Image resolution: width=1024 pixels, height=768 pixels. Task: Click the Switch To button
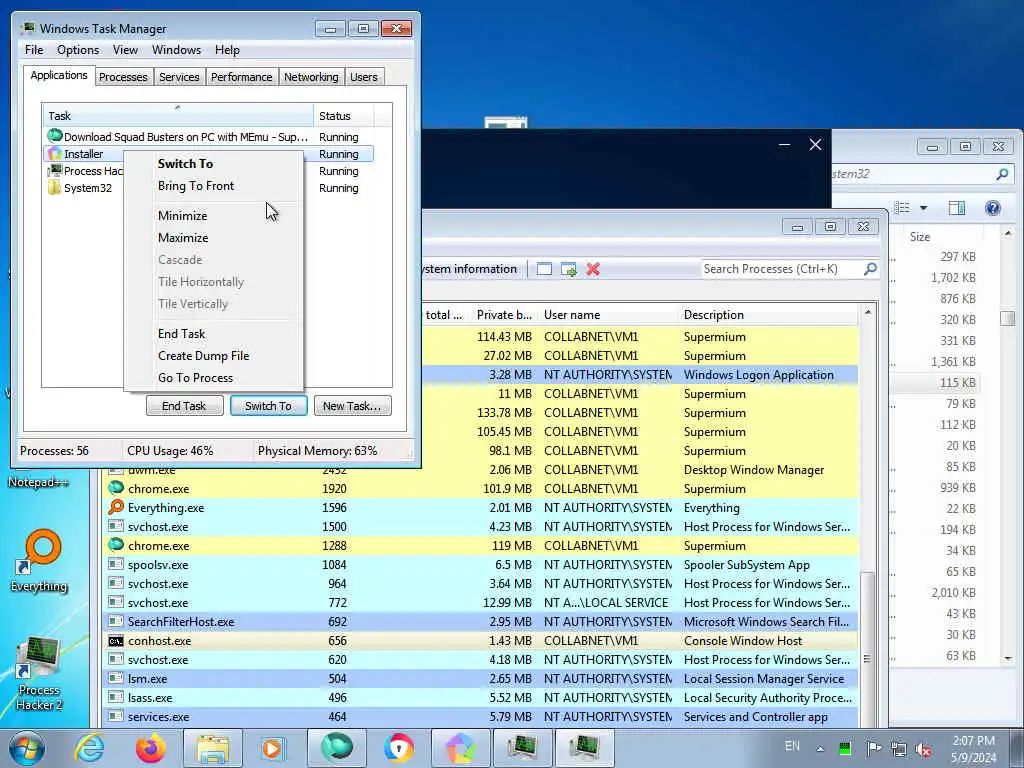[x=268, y=406]
